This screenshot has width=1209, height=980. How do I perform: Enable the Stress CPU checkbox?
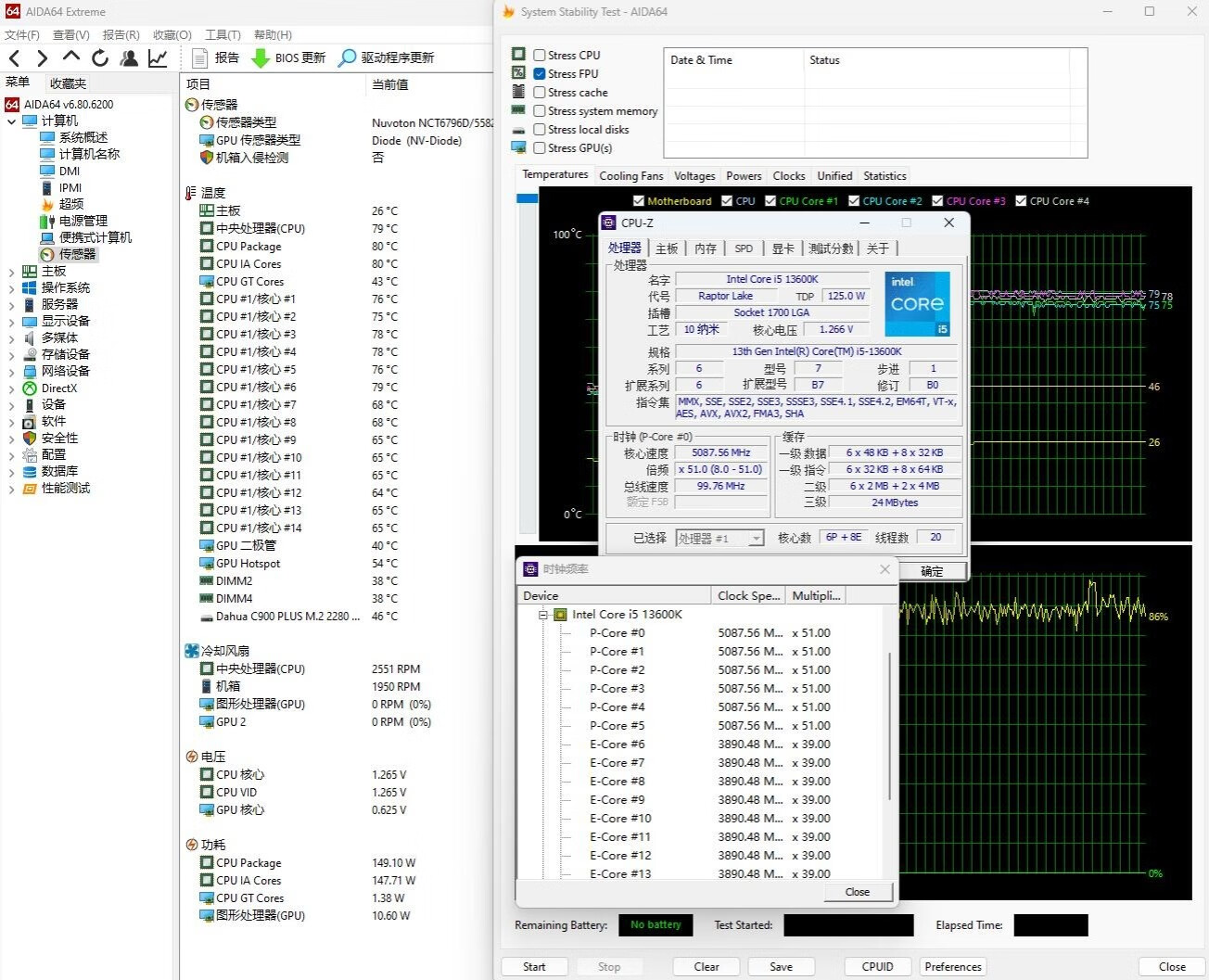tap(540, 56)
